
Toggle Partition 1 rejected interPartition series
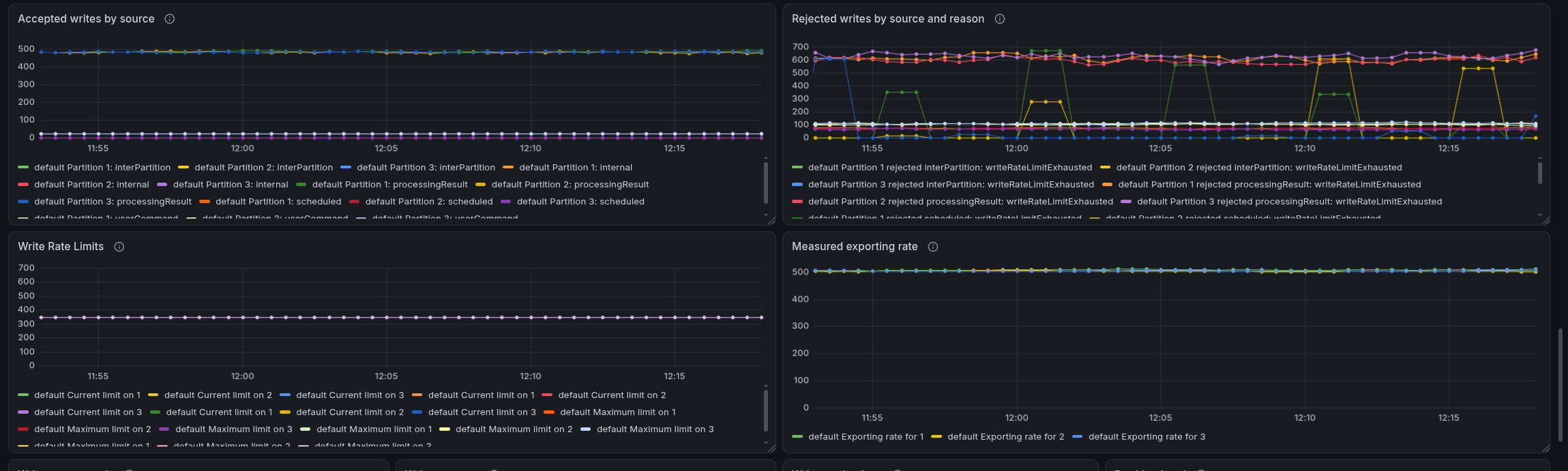tap(950, 168)
